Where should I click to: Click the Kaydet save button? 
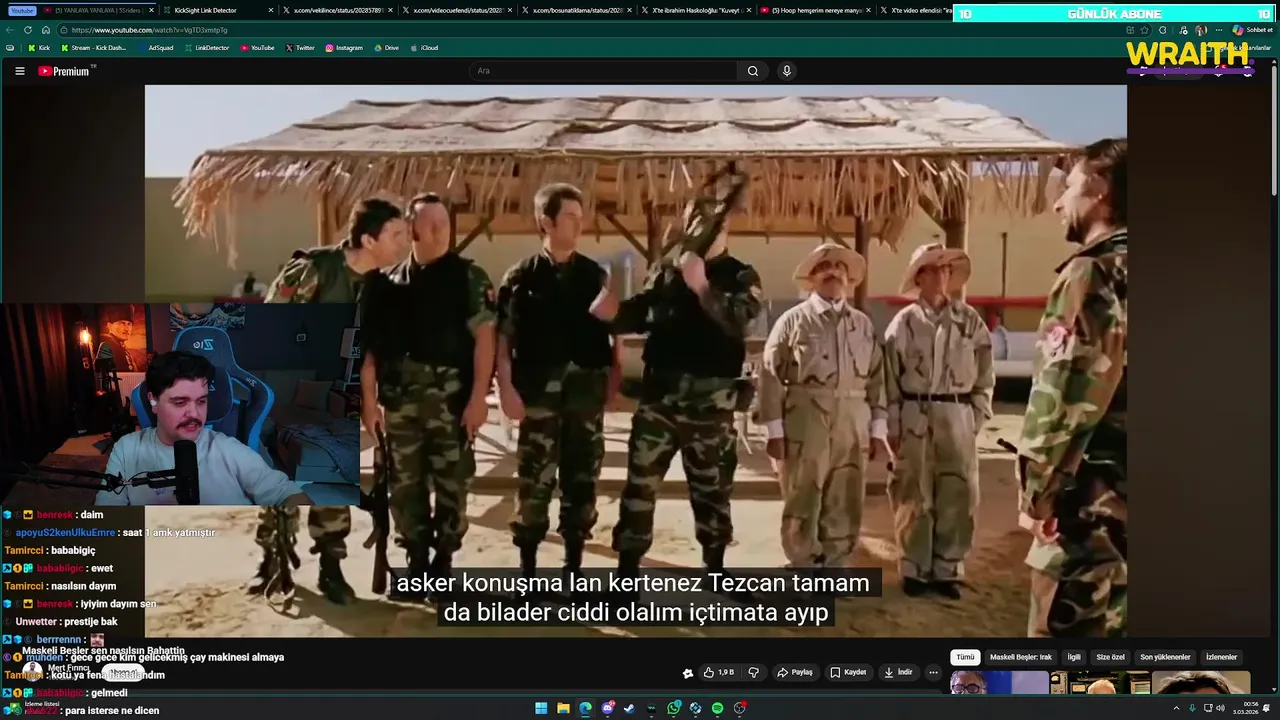pos(848,672)
